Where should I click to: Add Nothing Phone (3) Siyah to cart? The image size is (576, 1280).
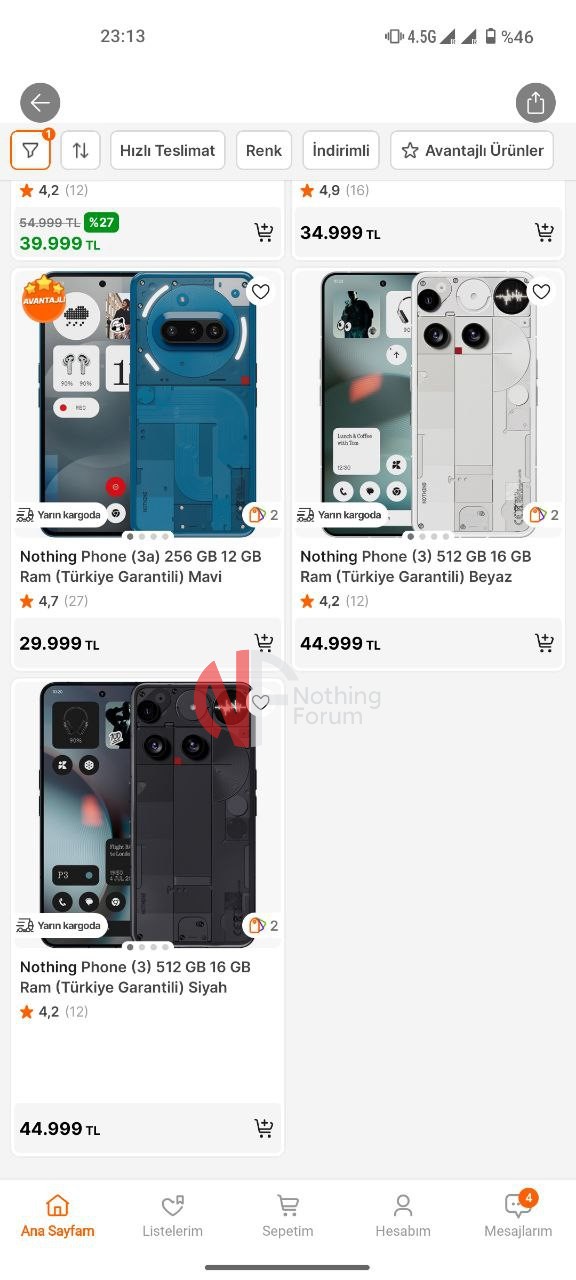pos(264,1129)
